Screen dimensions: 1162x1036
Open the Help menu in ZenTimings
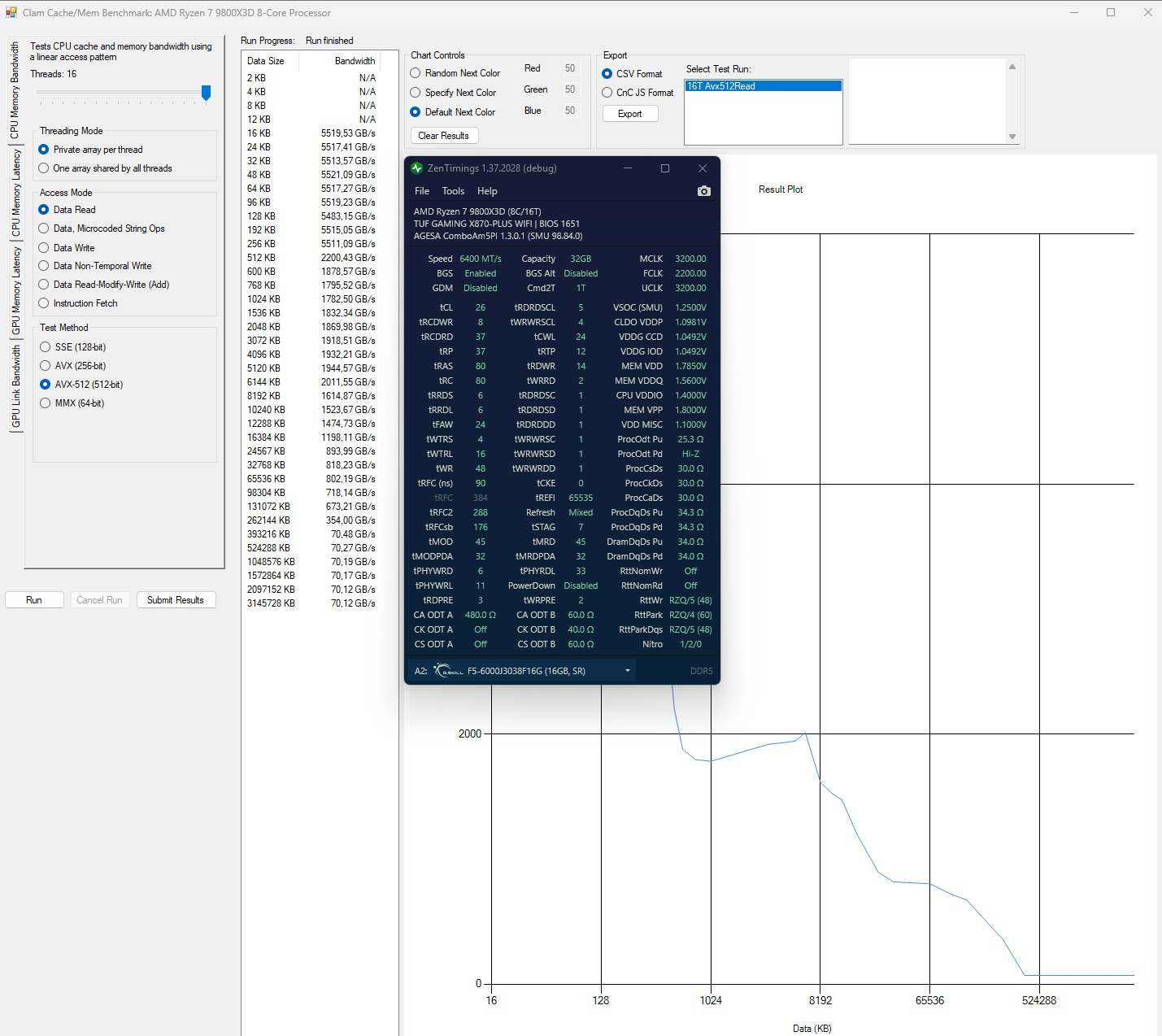point(487,191)
